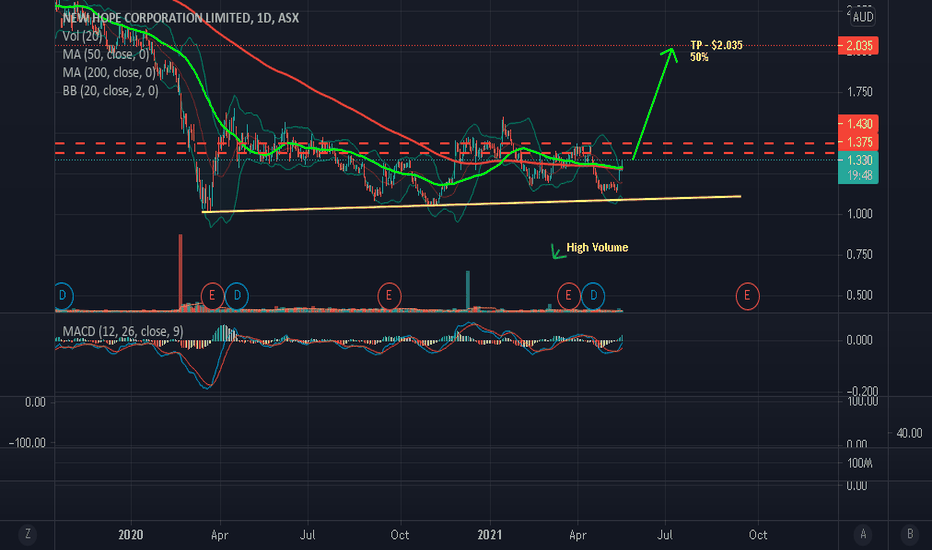Click the 40.00 value at far right
Viewport: 932px width, 550px height.
(x=909, y=433)
